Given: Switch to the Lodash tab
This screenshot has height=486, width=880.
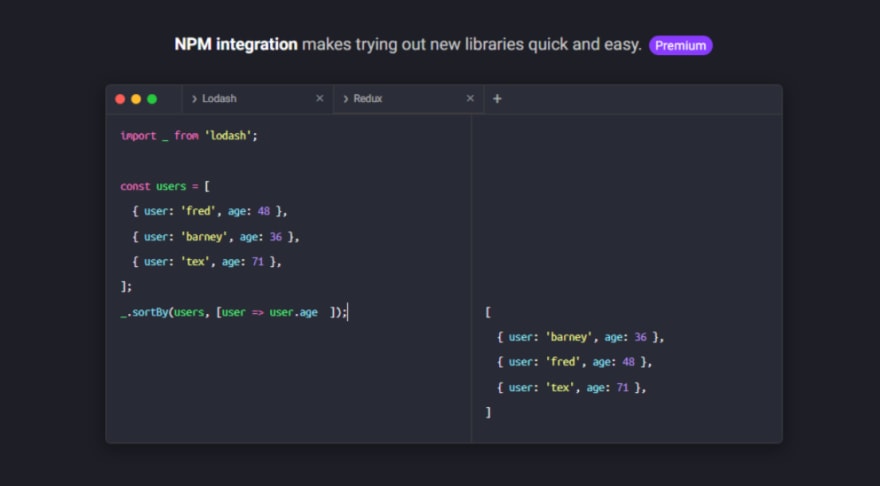Looking at the screenshot, I should point(257,99).
